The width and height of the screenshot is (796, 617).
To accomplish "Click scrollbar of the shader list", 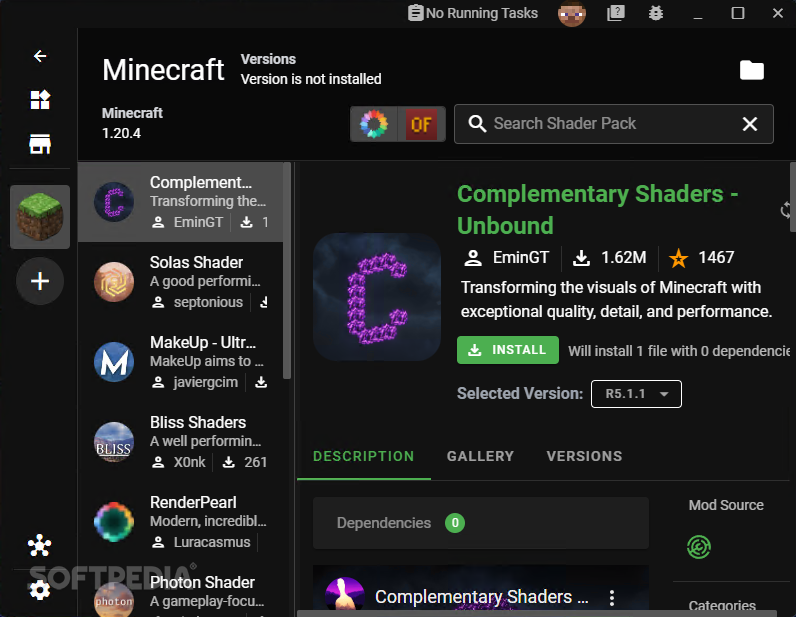I will [x=287, y=271].
